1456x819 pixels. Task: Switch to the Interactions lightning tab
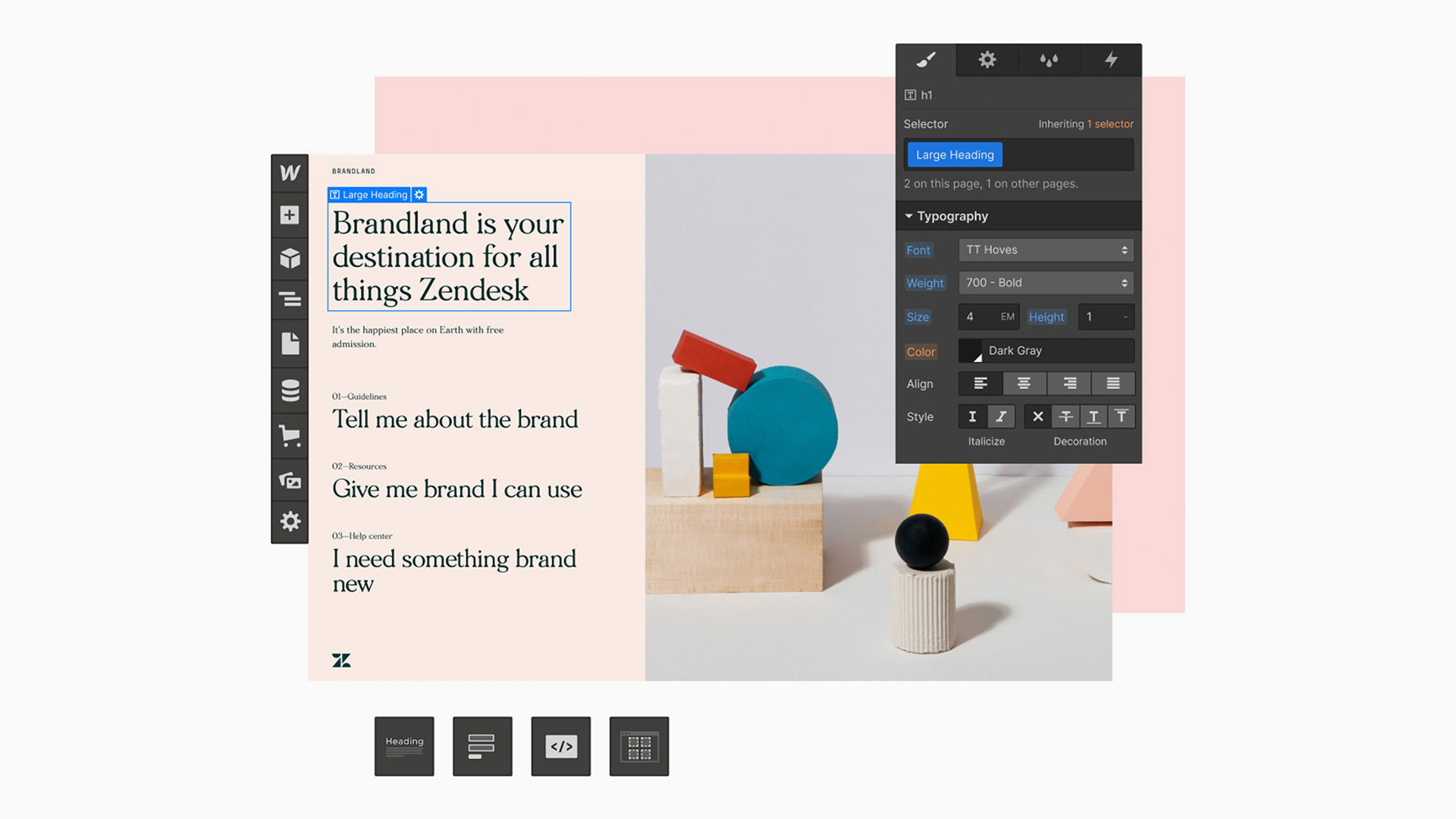click(x=1111, y=60)
